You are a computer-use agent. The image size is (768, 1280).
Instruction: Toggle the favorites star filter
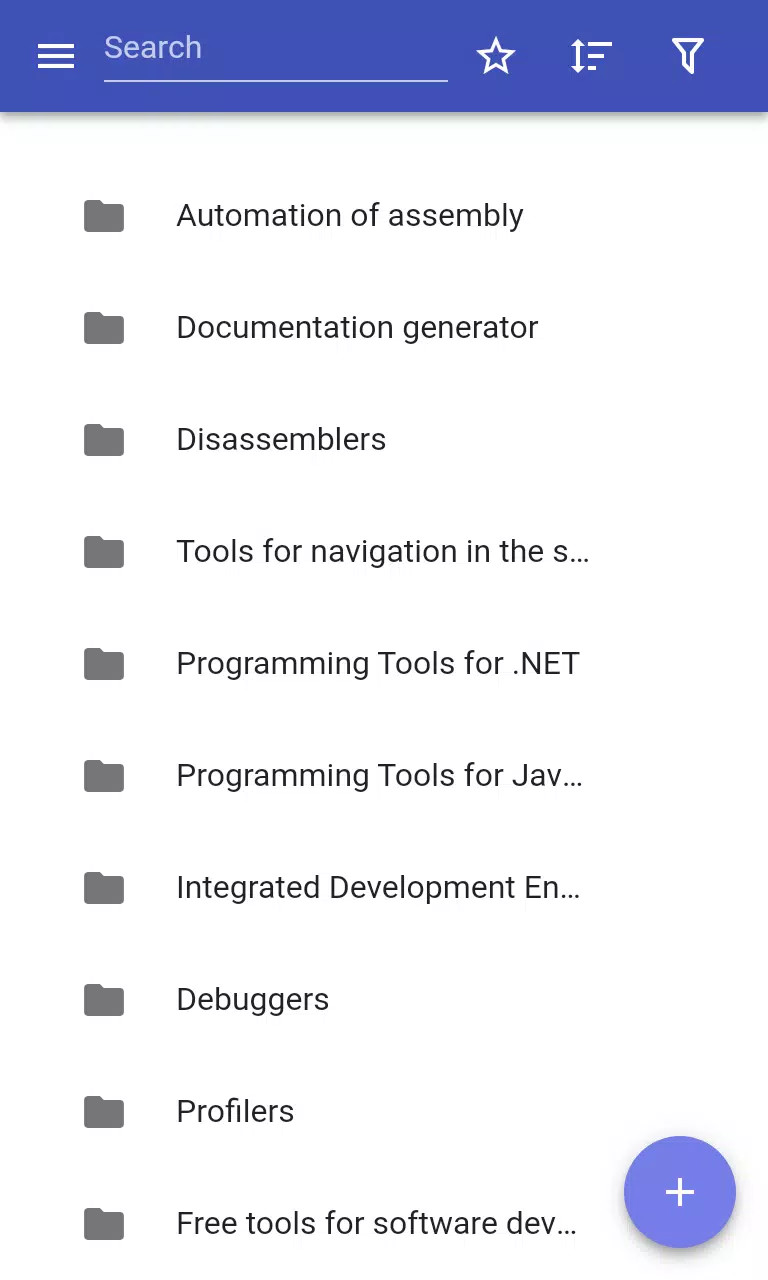495,57
